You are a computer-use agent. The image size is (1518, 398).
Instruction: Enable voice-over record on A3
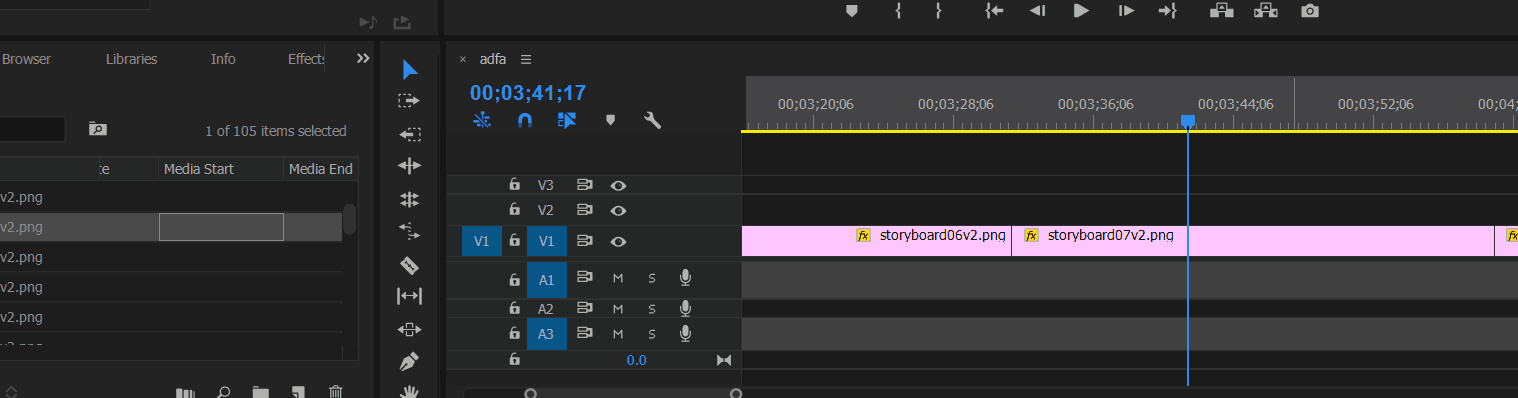point(685,333)
